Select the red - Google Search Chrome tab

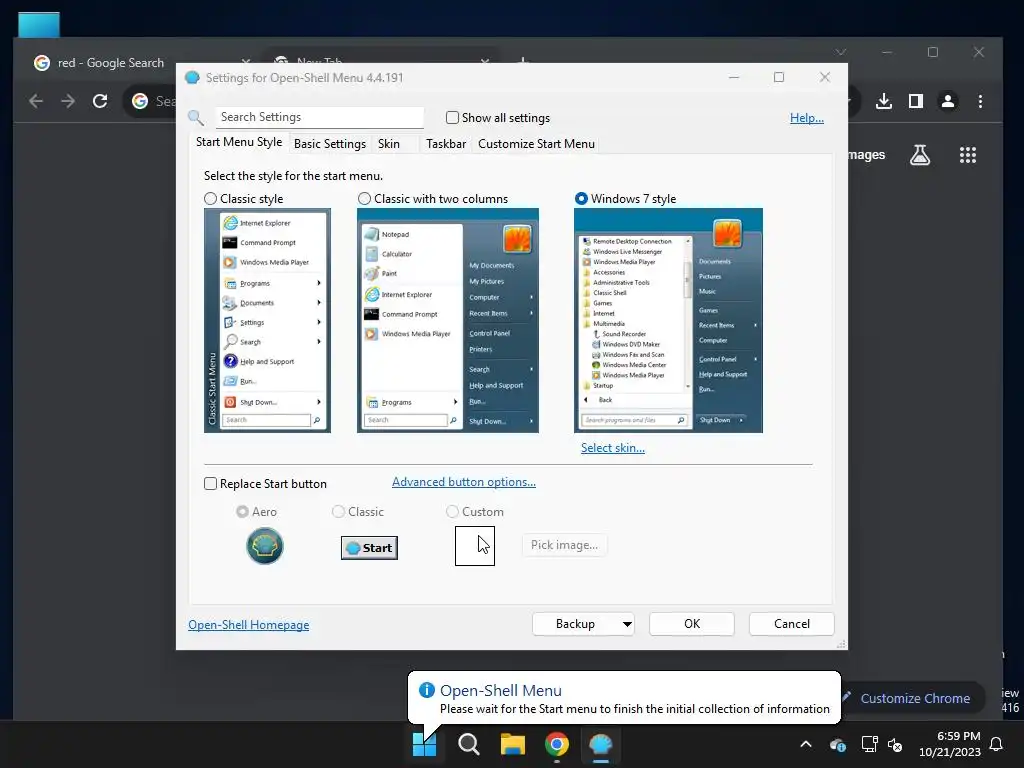coord(110,63)
